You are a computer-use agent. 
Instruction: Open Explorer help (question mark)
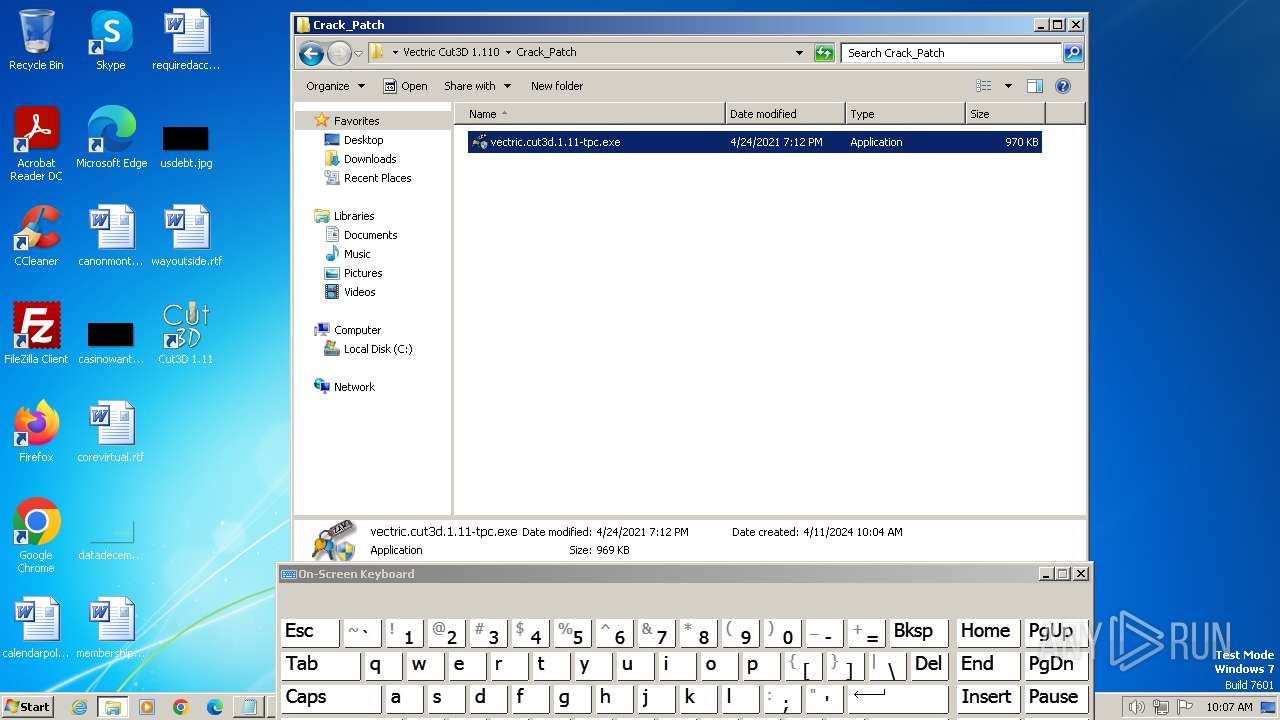point(1063,86)
